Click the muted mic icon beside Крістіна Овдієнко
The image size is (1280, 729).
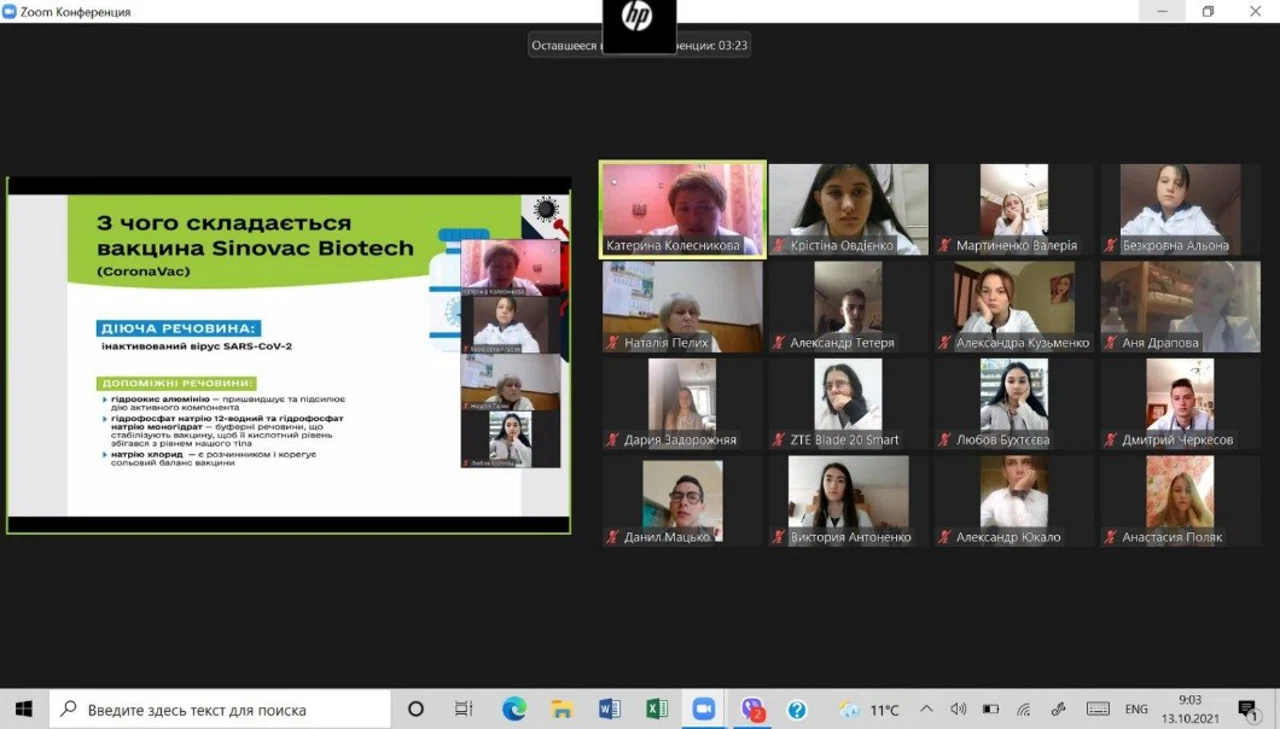(778, 245)
